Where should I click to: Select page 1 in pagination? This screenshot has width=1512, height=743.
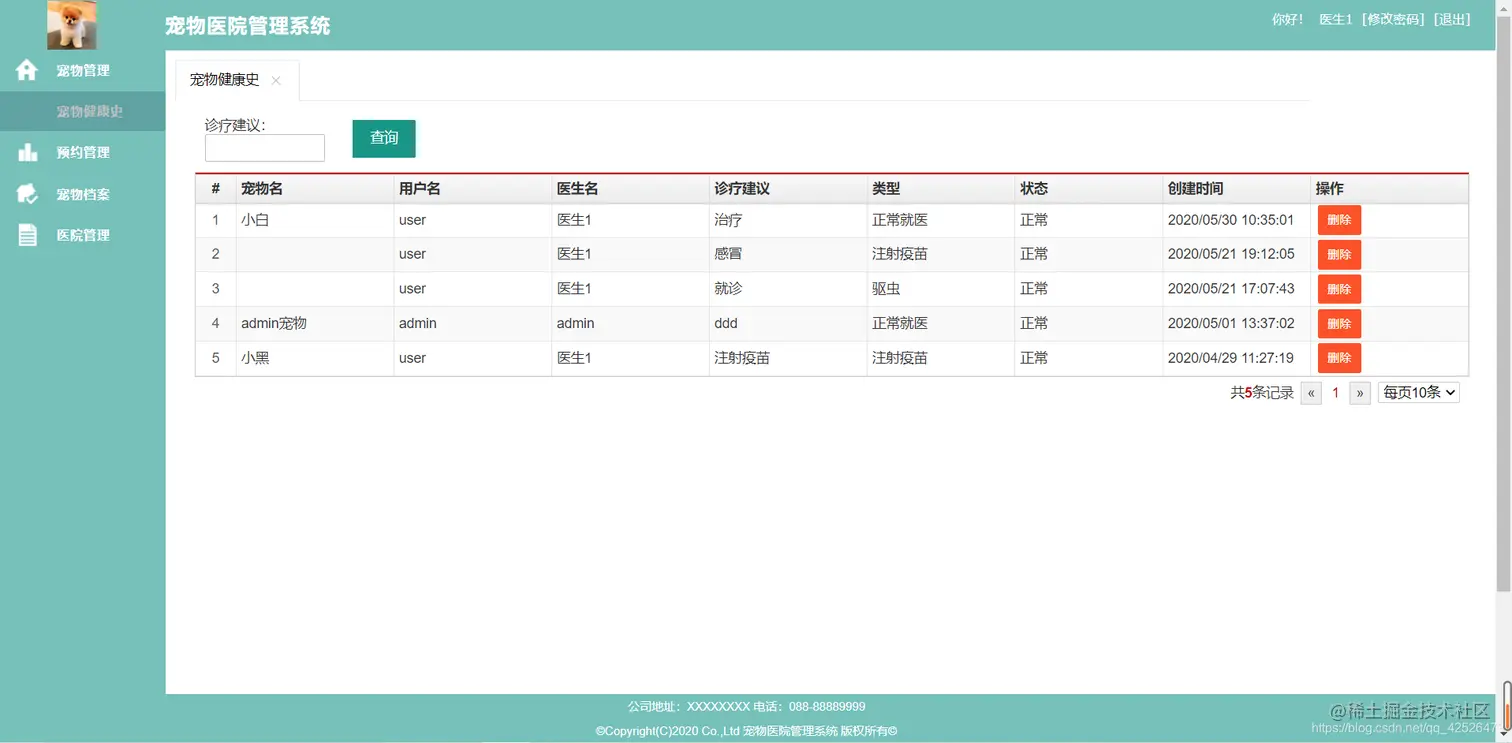click(1335, 393)
